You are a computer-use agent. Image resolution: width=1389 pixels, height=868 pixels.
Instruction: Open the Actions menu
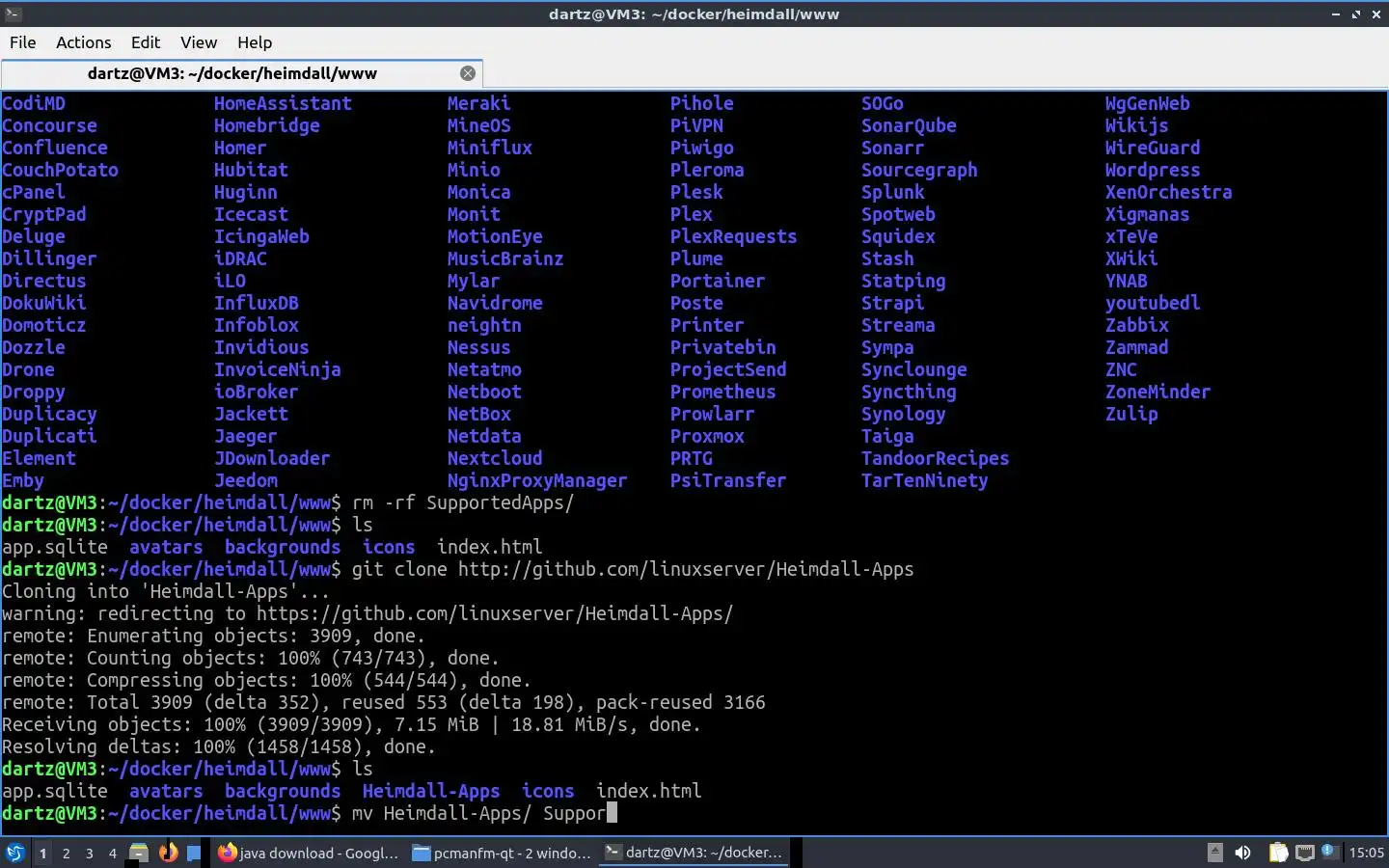(x=84, y=42)
